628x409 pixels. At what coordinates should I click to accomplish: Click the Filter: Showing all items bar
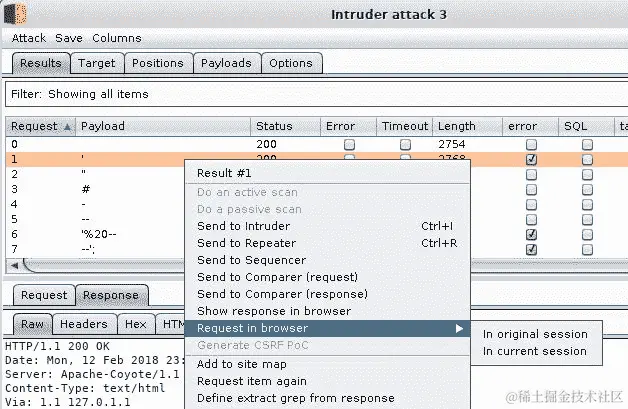(x=316, y=94)
